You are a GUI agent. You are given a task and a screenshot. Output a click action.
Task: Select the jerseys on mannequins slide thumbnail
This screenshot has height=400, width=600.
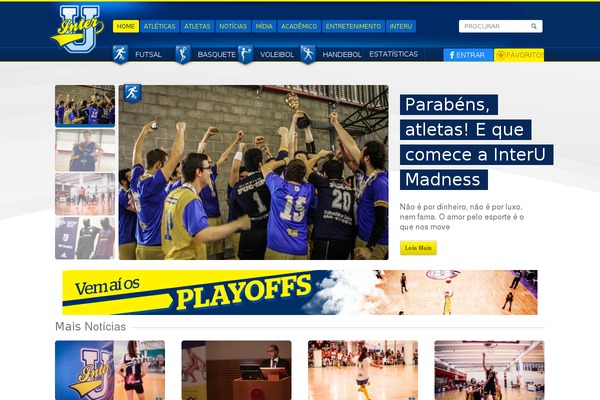(85, 238)
